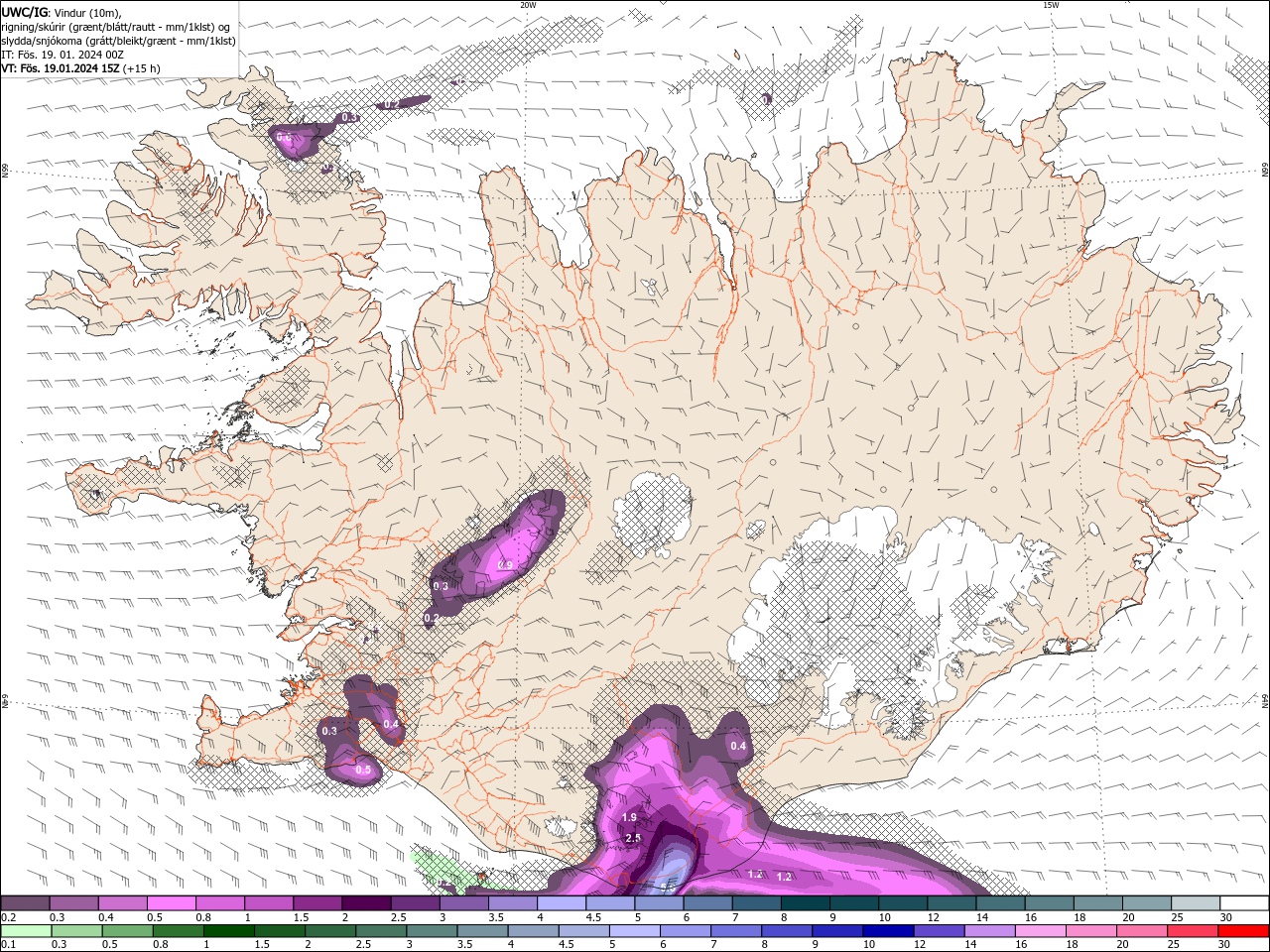This screenshot has width=1270, height=952.
Task: Select the 0.5 pink swatch in snow scale
Action: [x=172, y=903]
